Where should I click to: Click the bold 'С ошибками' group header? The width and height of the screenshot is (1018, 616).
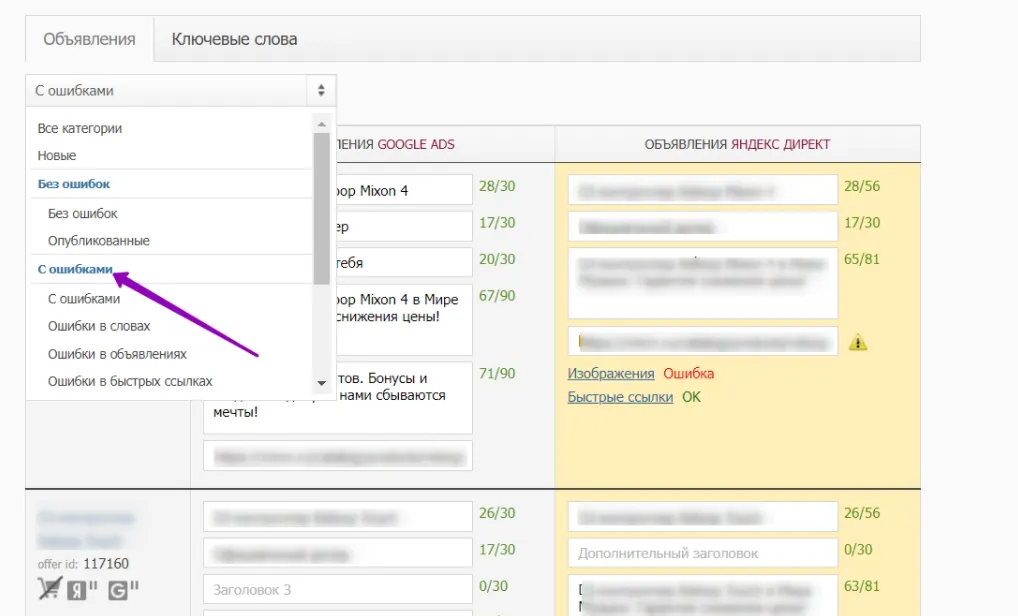coord(75,269)
